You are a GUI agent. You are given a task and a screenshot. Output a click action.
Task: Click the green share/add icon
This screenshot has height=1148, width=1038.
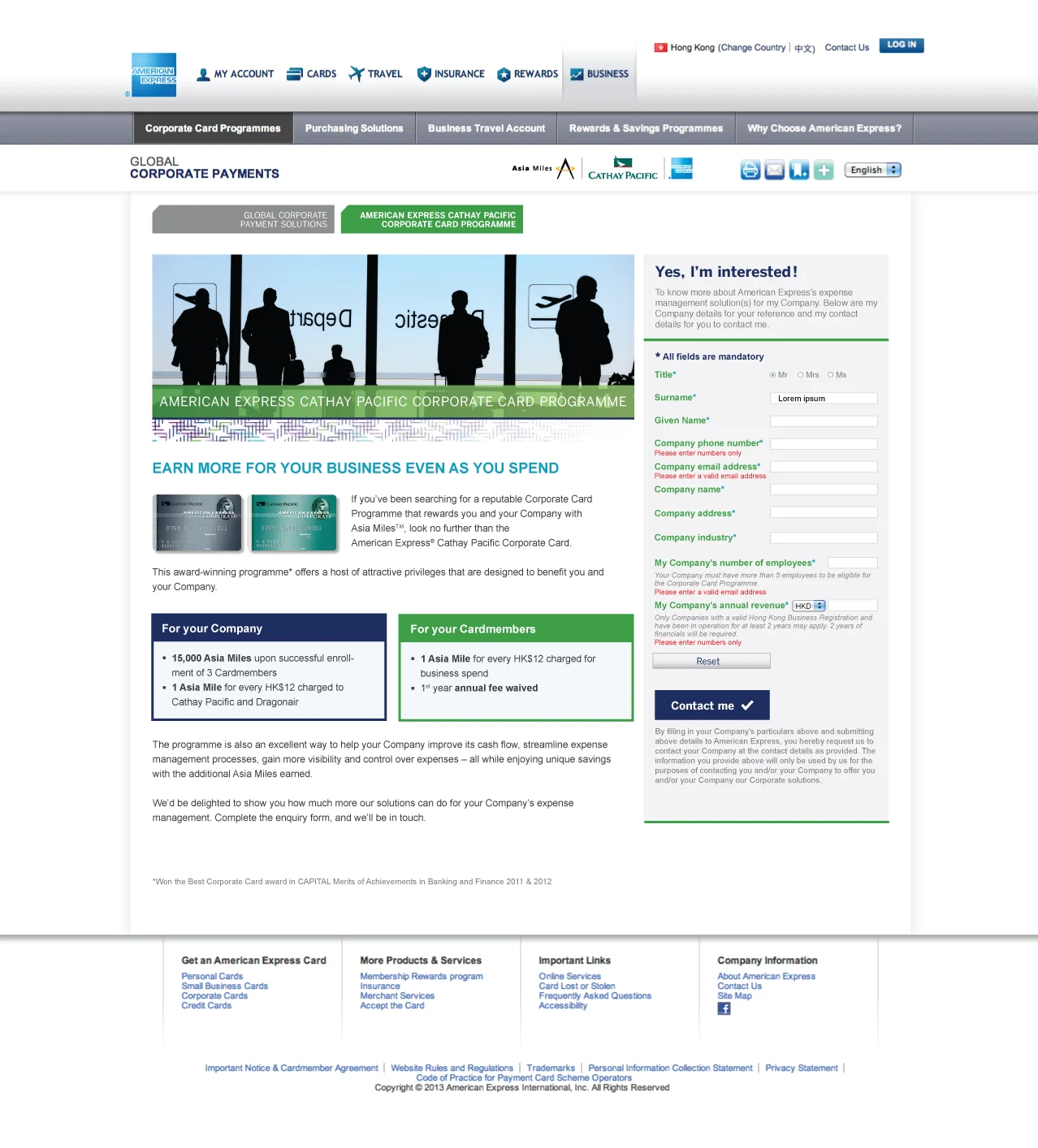pos(824,170)
